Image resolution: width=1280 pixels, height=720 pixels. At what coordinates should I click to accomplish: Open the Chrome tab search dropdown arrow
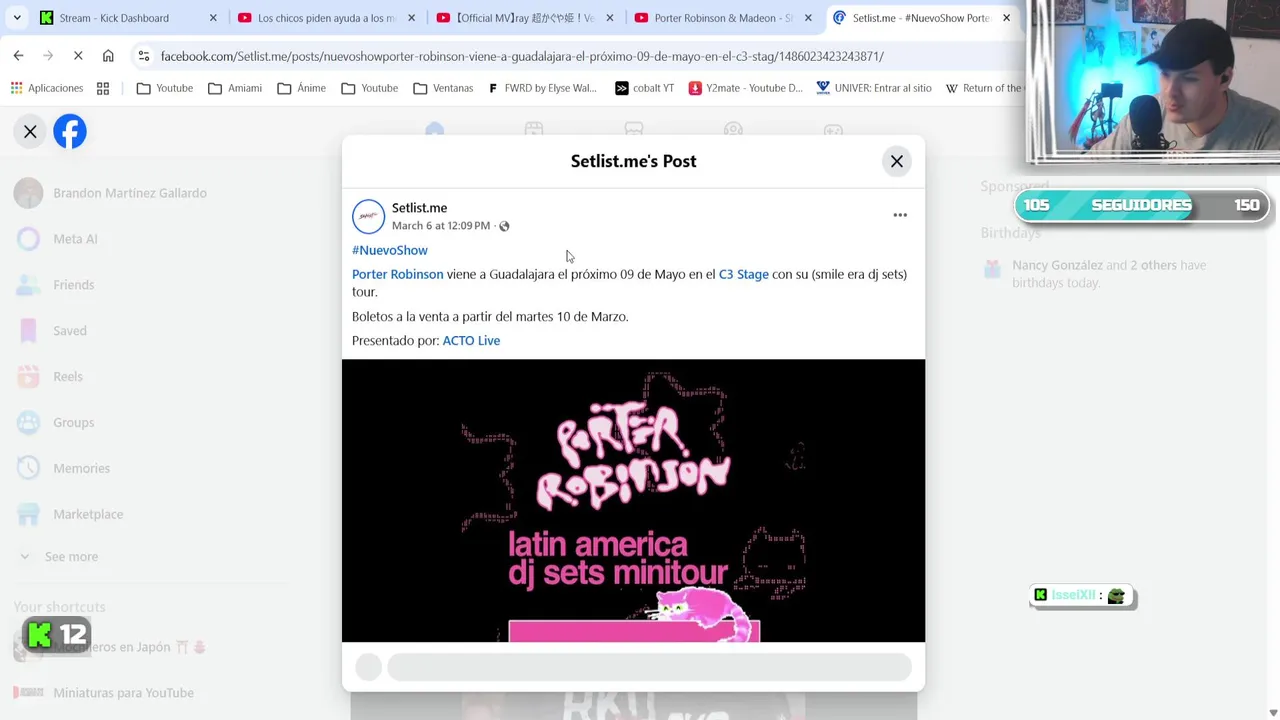point(17,18)
